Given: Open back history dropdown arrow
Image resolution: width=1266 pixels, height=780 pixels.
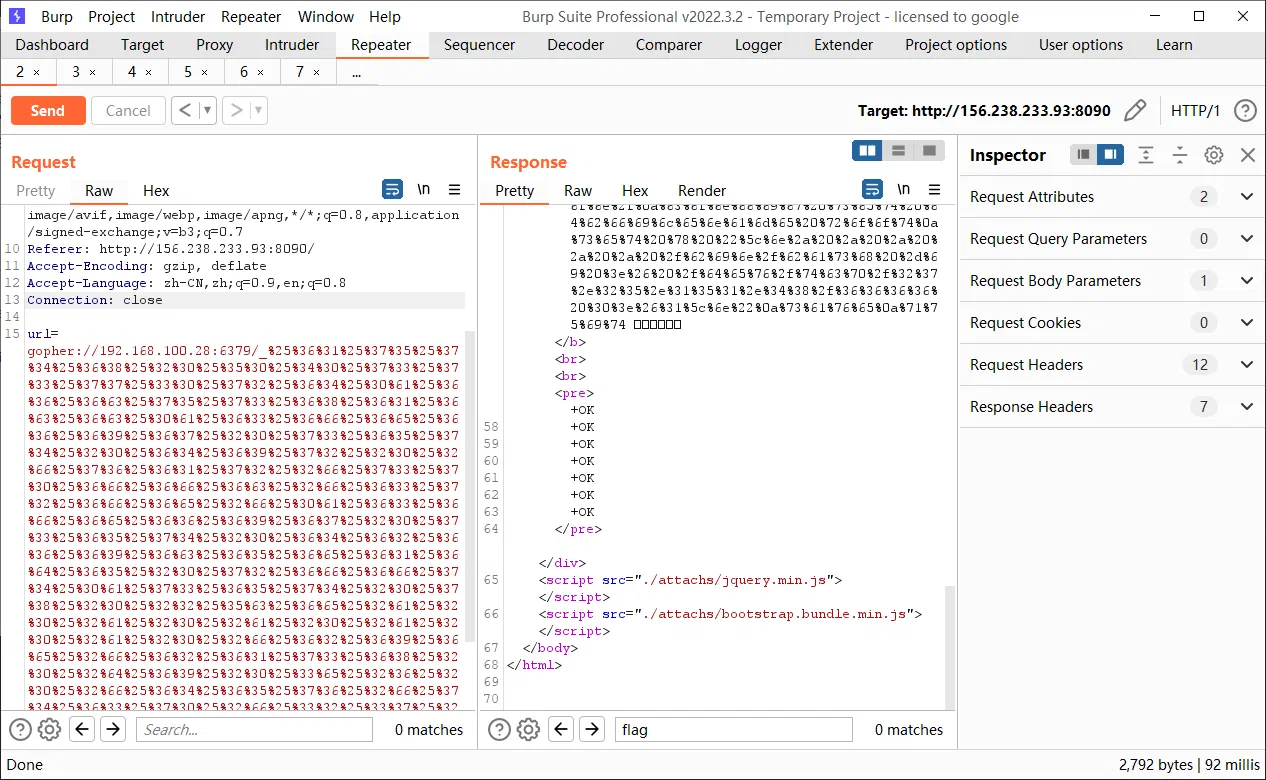Looking at the screenshot, I should (208, 110).
